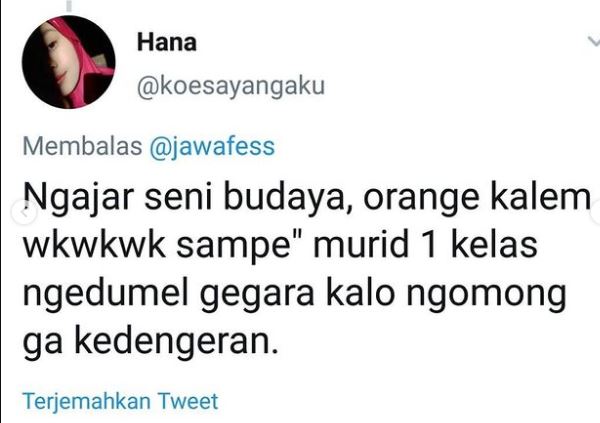Select the Membalas reply label

click(82, 146)
